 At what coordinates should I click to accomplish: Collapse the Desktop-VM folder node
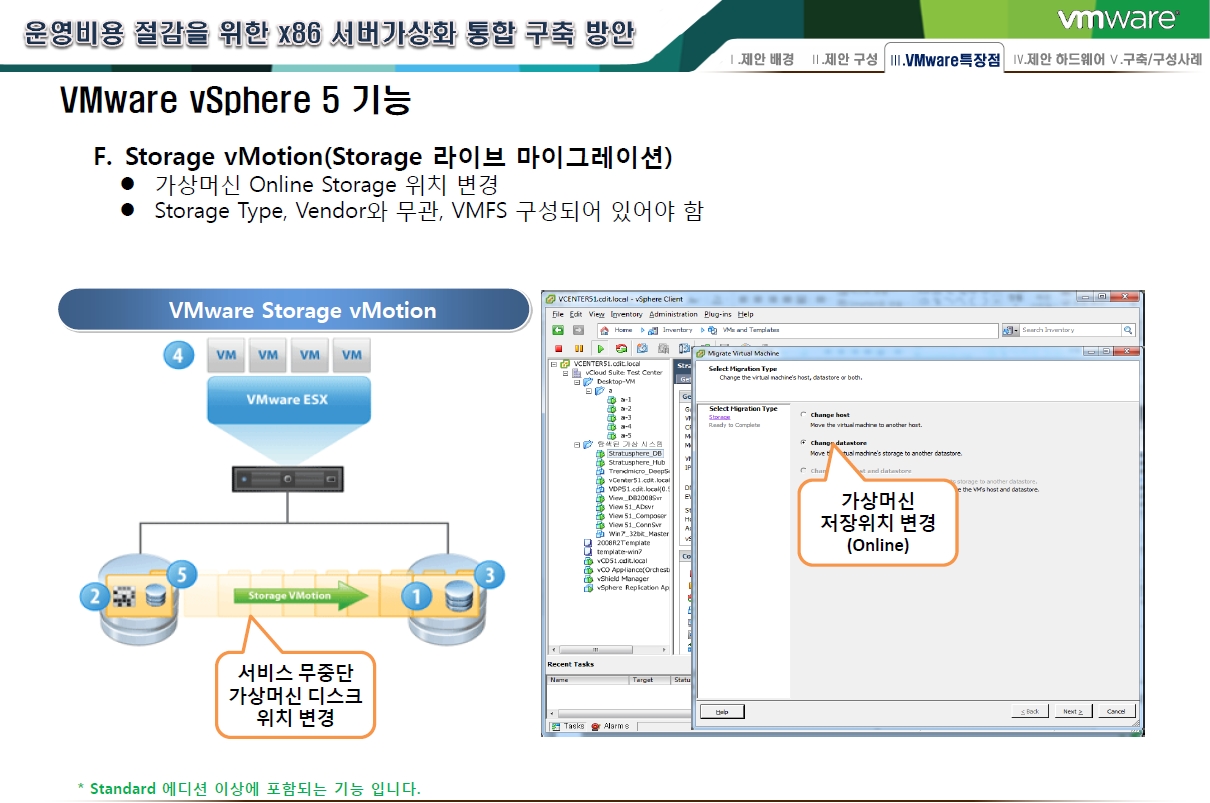click(576, 381)
